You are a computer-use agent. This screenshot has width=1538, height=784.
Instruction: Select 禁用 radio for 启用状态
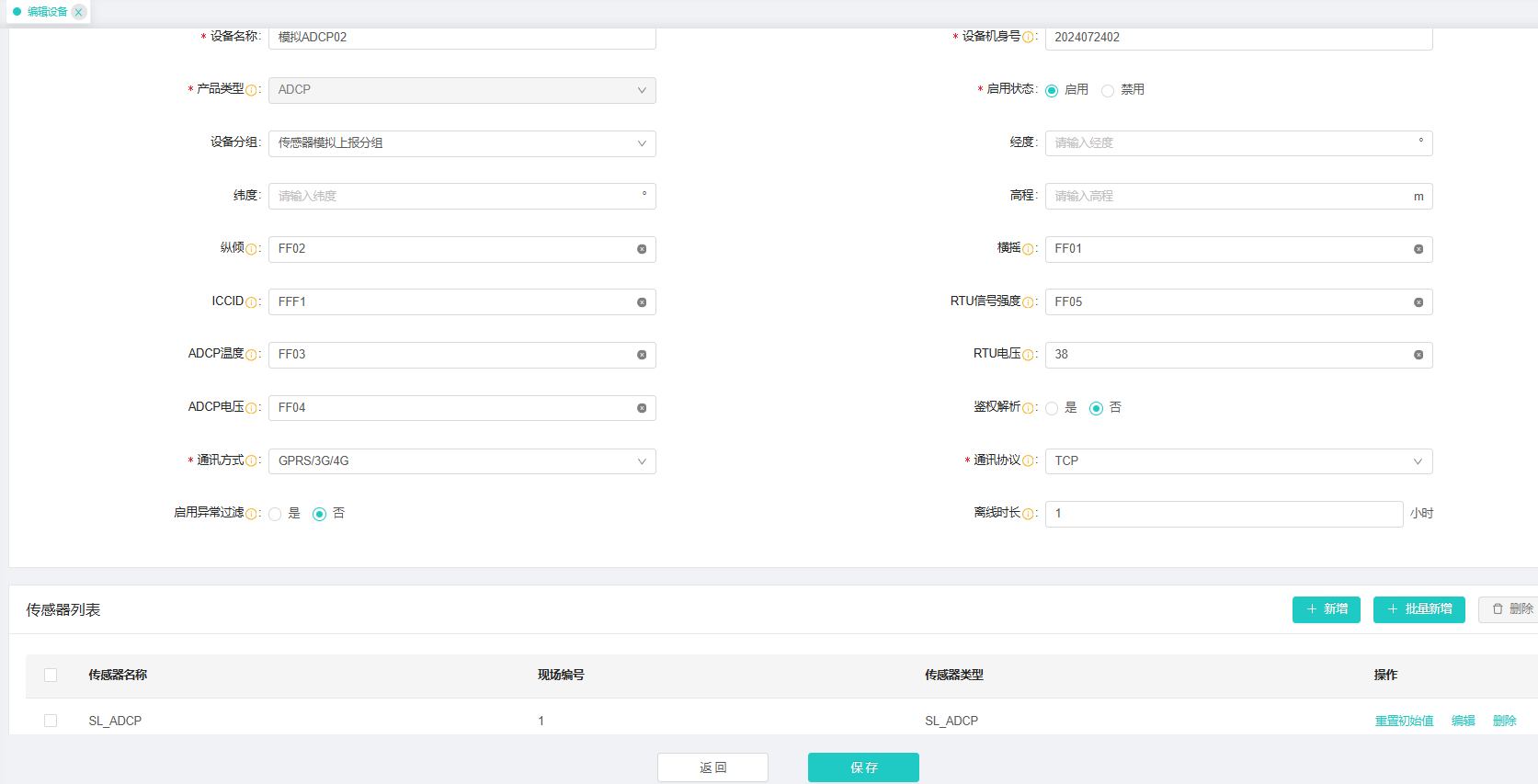coord(1108,90)
